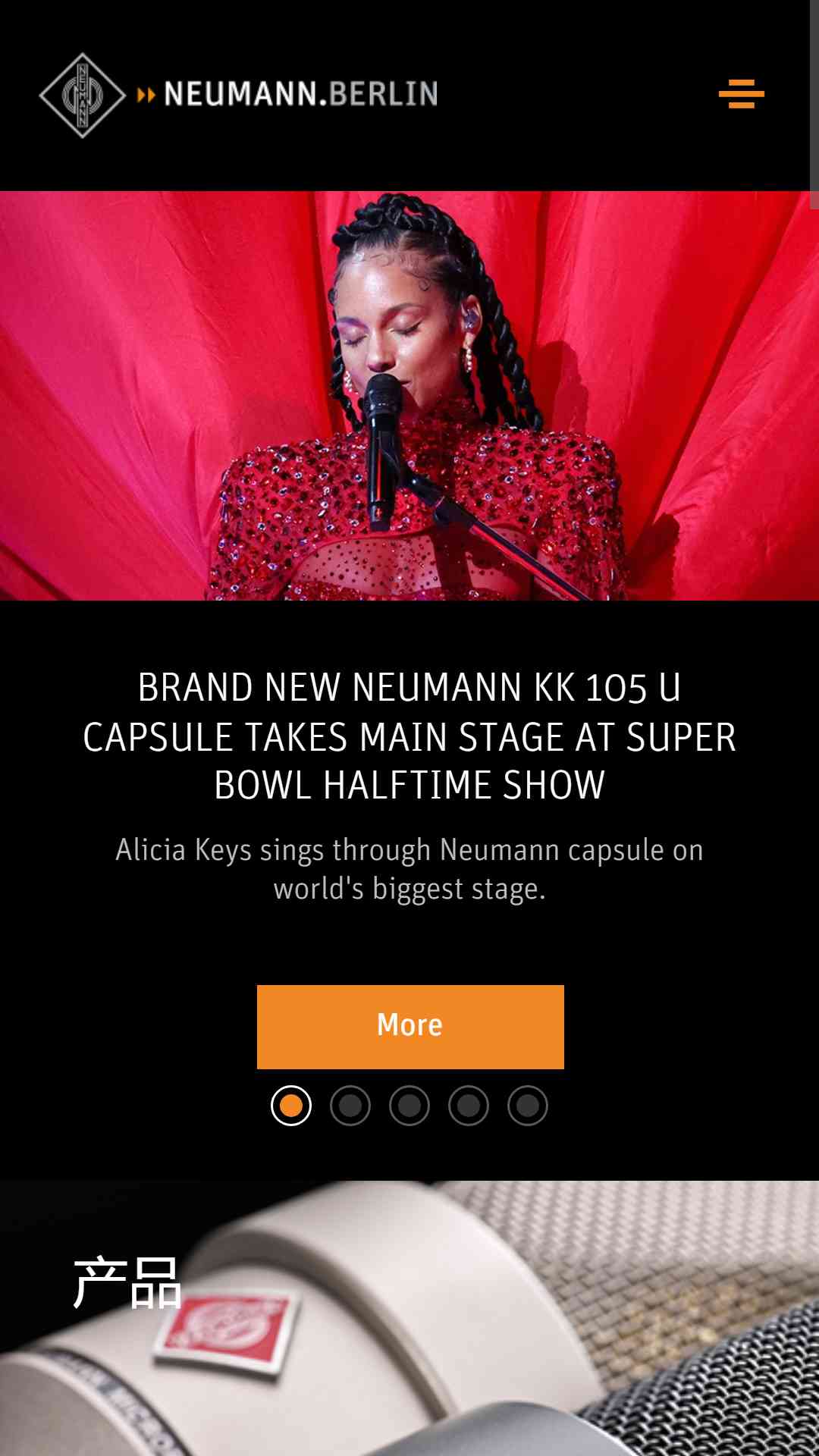Jump to the fifth carousel slide dot
This screenshot has width=819, height=1456.
528,1106
